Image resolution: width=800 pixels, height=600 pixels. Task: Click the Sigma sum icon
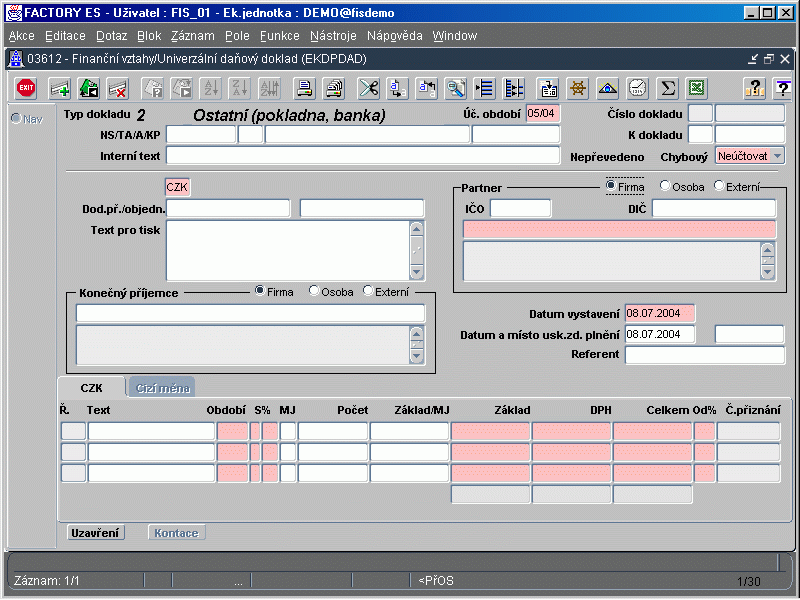click(x=667, y=88)
